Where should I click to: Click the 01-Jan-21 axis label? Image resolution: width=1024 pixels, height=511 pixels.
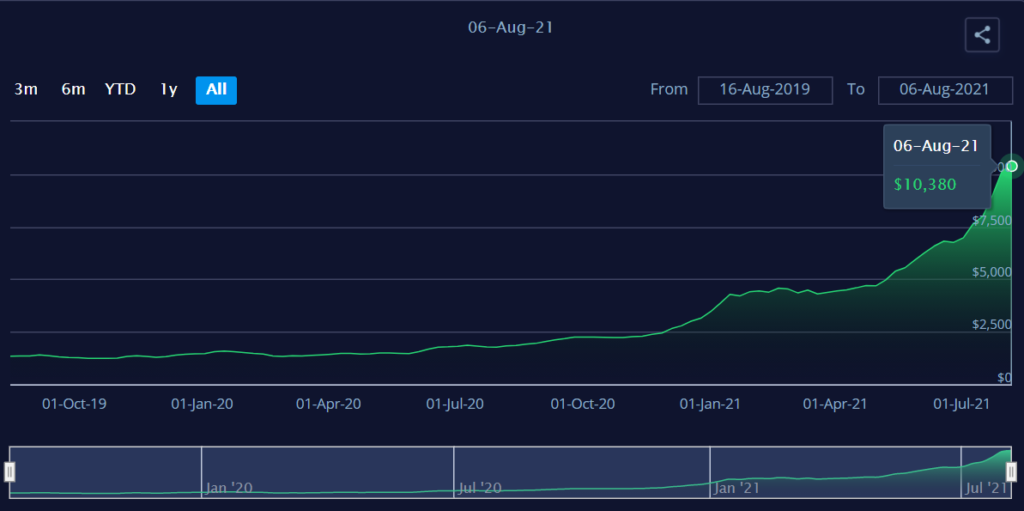[710, 404]
